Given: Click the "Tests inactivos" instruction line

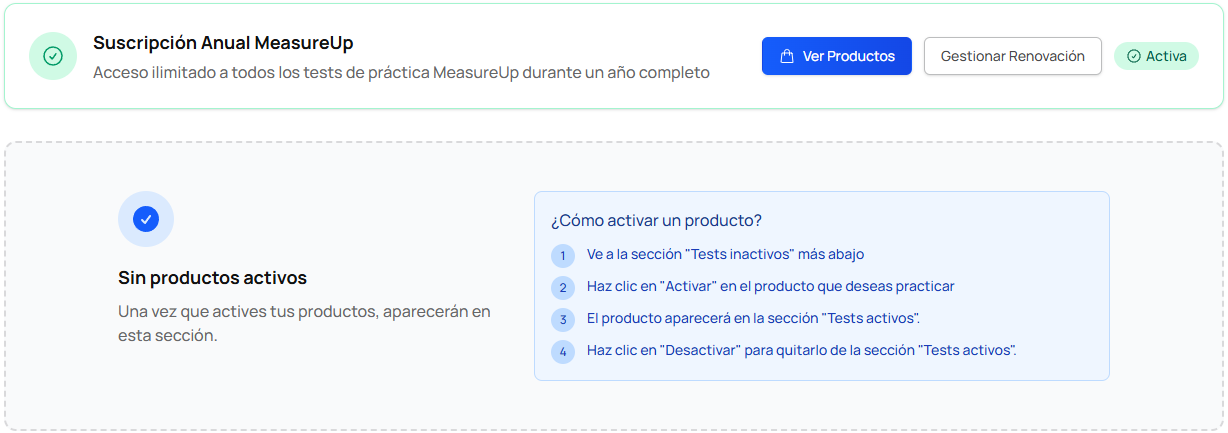Looking at the screenshot, I should click(725, 255).
